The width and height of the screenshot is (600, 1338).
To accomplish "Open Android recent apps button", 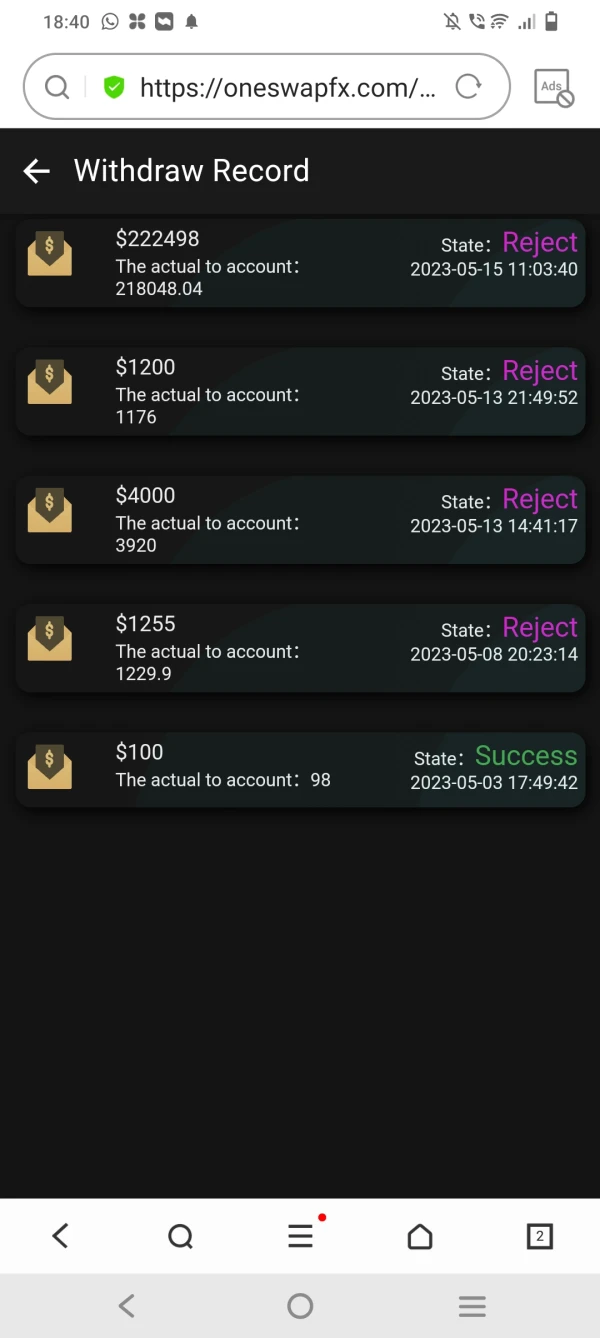I will [472, 1305].
